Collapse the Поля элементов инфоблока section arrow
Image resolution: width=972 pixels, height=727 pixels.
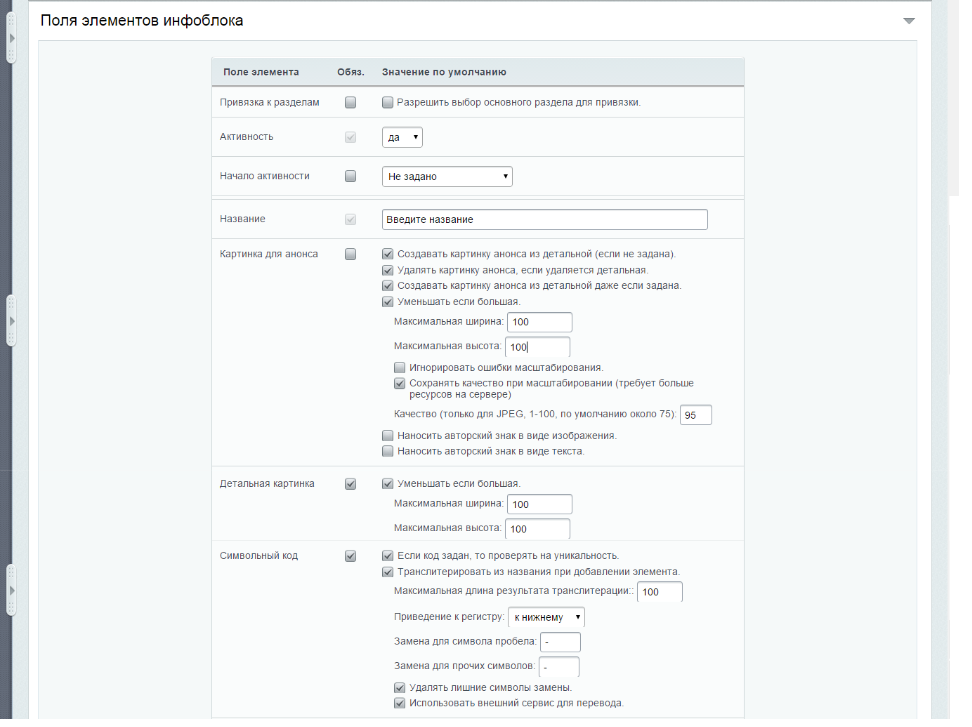[908, 20]
